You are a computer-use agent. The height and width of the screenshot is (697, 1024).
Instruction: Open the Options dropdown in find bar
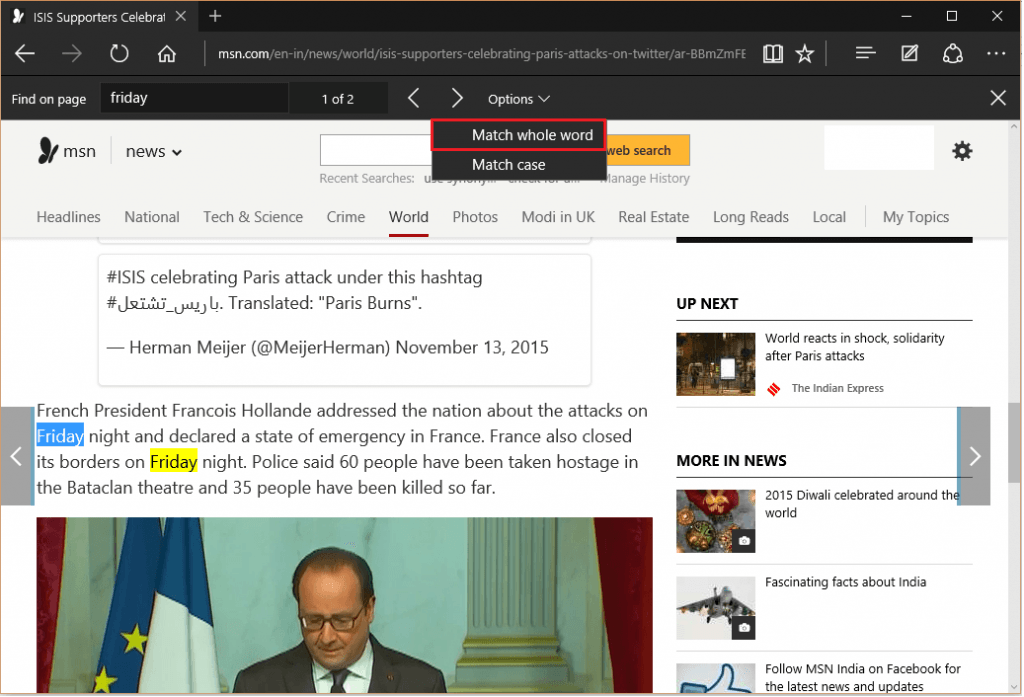point(518,98)
